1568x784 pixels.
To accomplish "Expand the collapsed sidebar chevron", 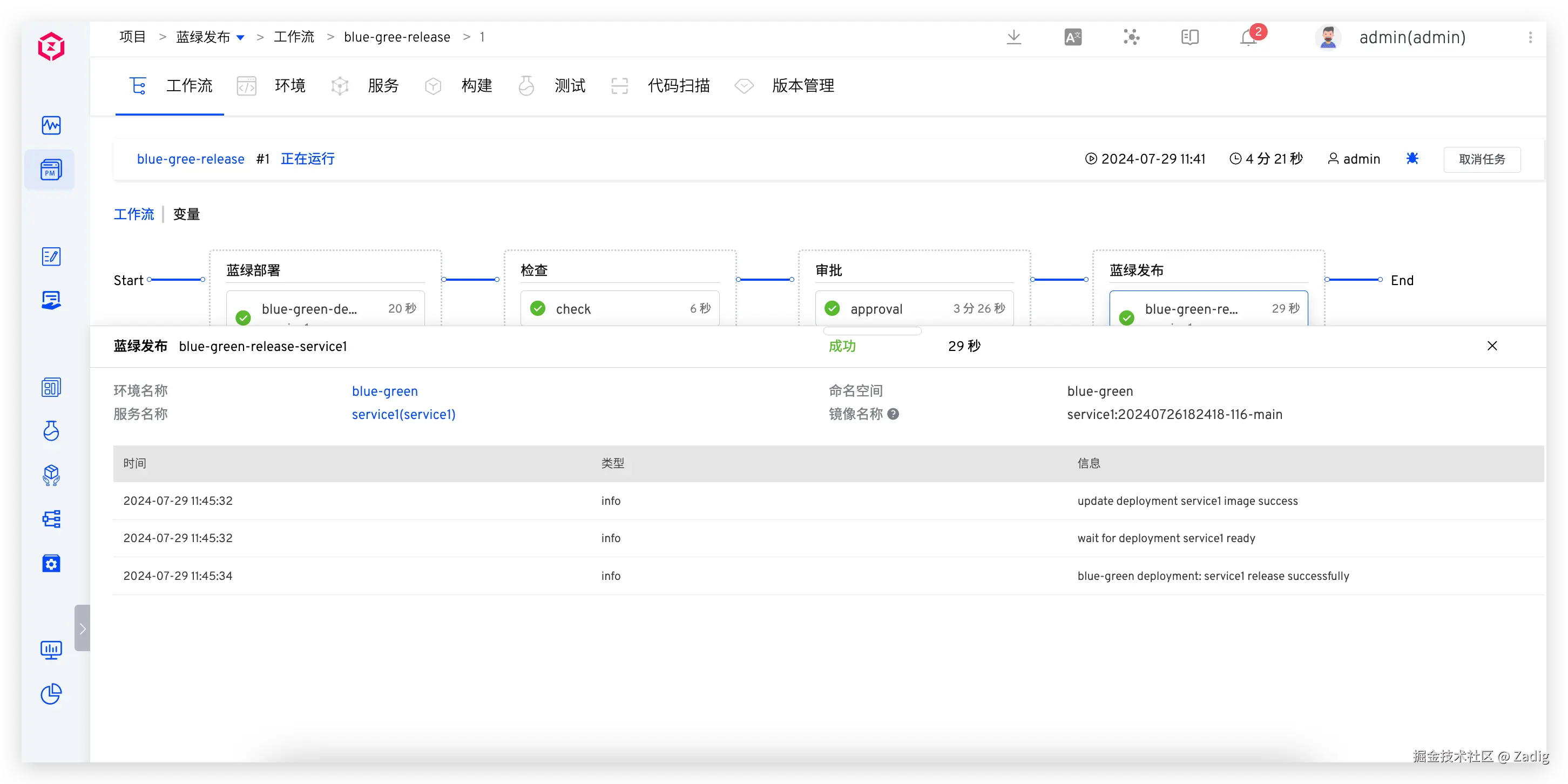I will point(83,628).
